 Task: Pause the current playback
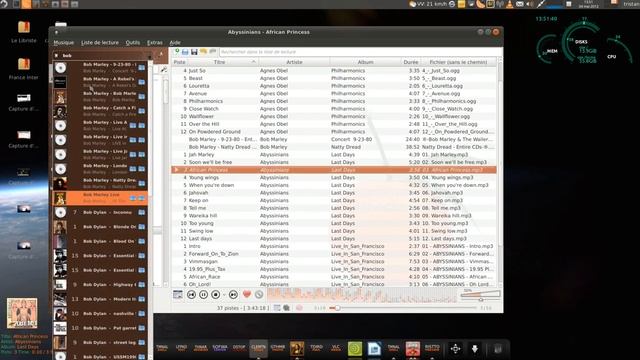[x=203, y=295]
